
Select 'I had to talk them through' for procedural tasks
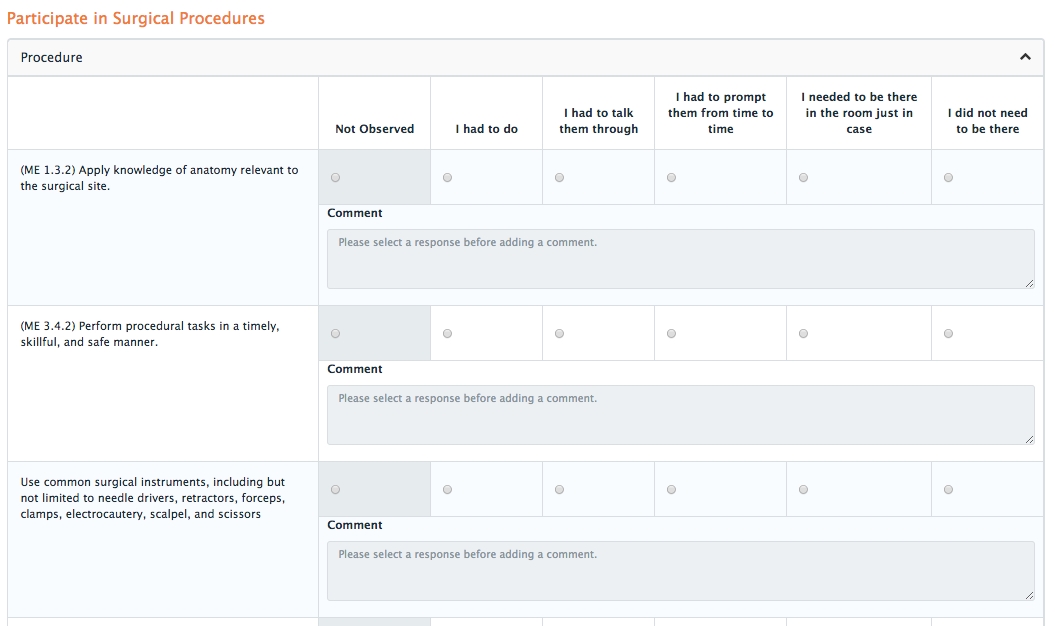click(x=559, y=334)
